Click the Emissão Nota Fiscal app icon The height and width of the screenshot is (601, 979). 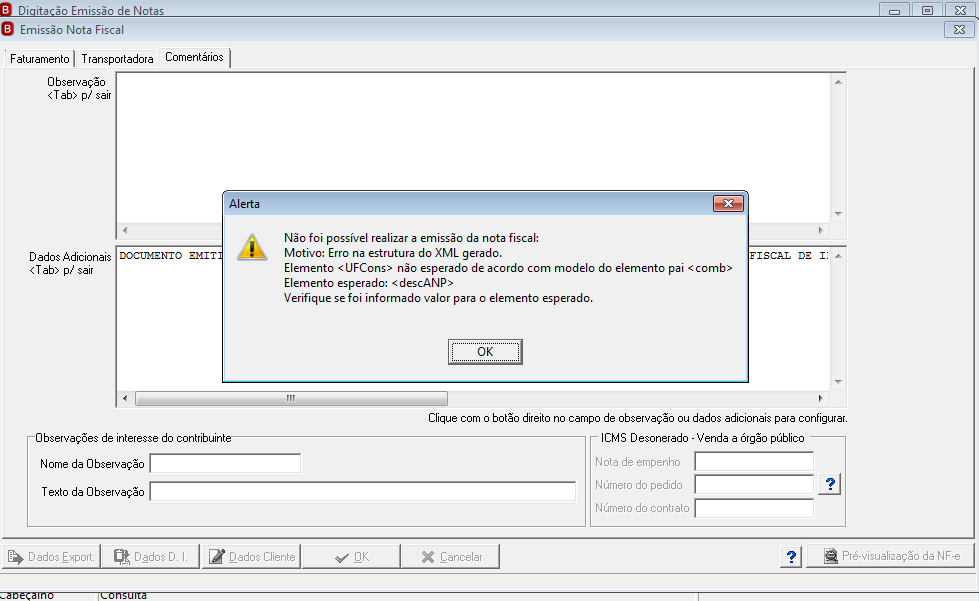pos(7,29)
